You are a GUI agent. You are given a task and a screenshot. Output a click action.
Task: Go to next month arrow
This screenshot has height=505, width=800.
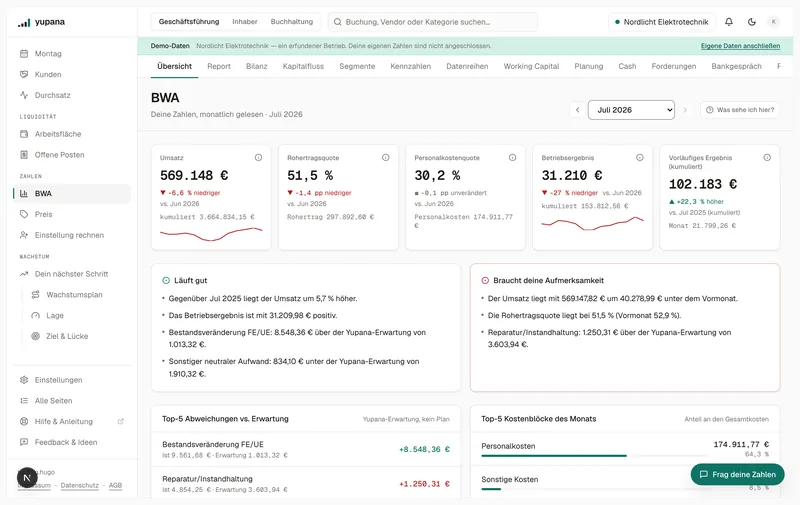click(685, 110)
